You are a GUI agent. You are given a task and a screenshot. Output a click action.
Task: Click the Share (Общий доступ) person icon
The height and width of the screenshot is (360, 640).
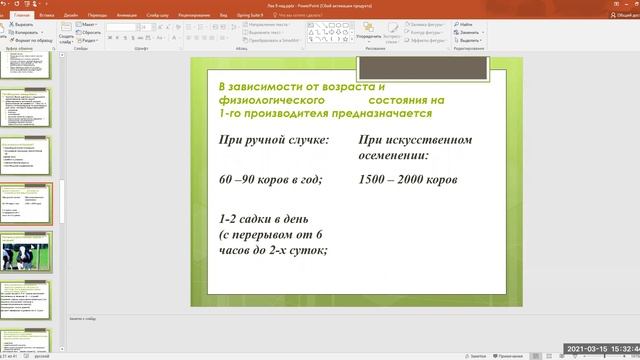click(613, 15)
